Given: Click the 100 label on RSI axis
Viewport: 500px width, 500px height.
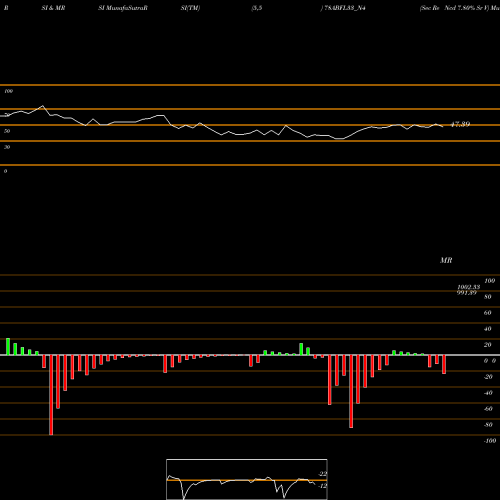Looking at the screenshot, I should coord(8,91).
